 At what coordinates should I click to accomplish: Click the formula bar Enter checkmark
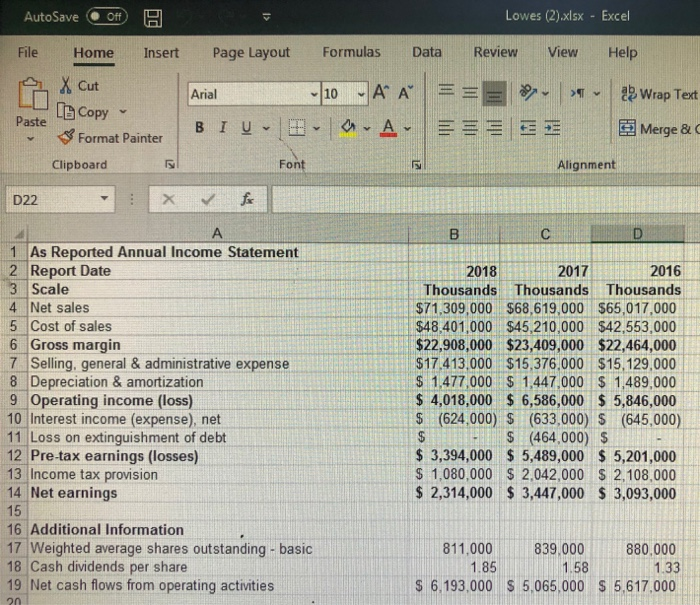(x=208, y=199)
